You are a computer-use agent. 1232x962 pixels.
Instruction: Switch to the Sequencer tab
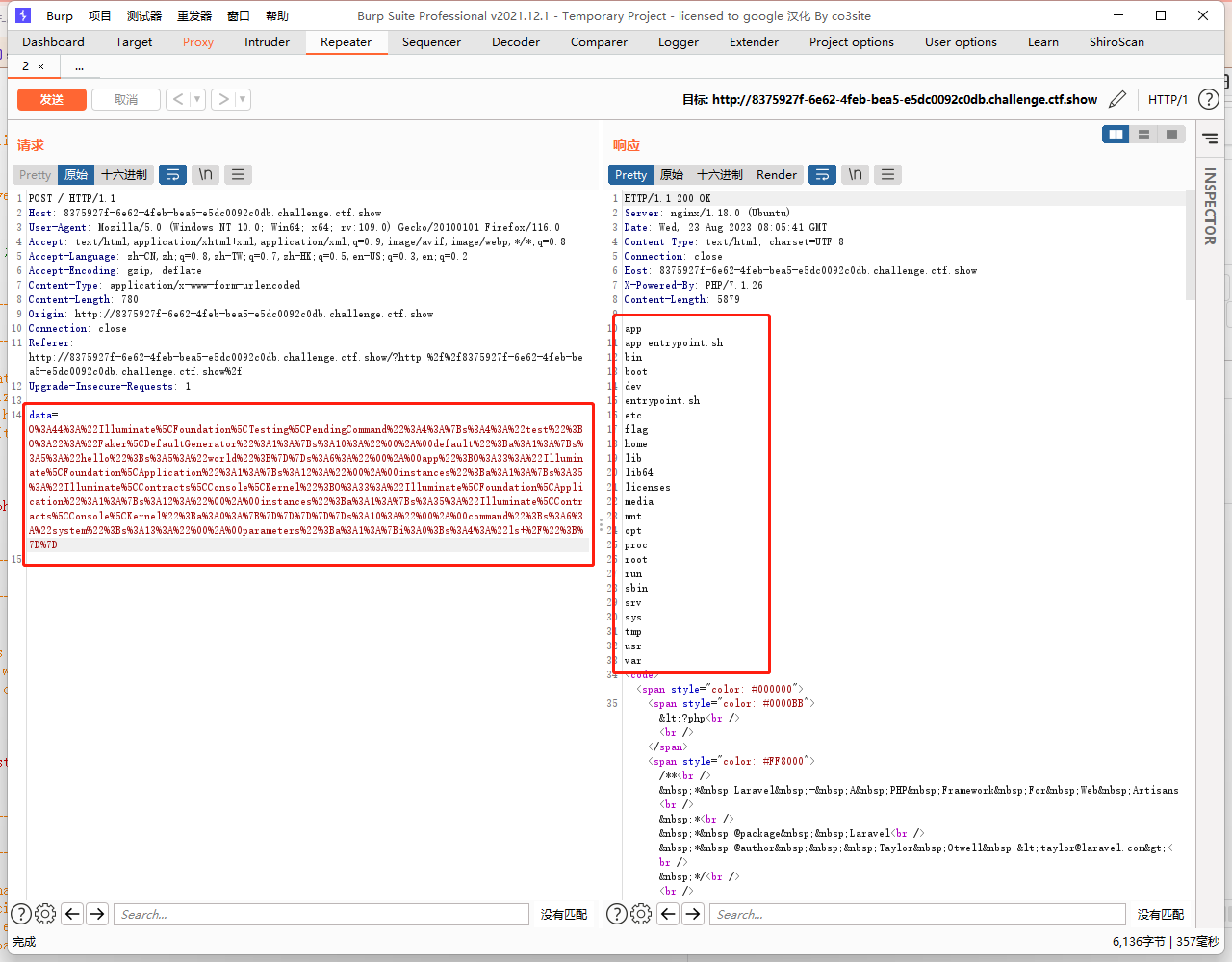(x=431, y=41)
